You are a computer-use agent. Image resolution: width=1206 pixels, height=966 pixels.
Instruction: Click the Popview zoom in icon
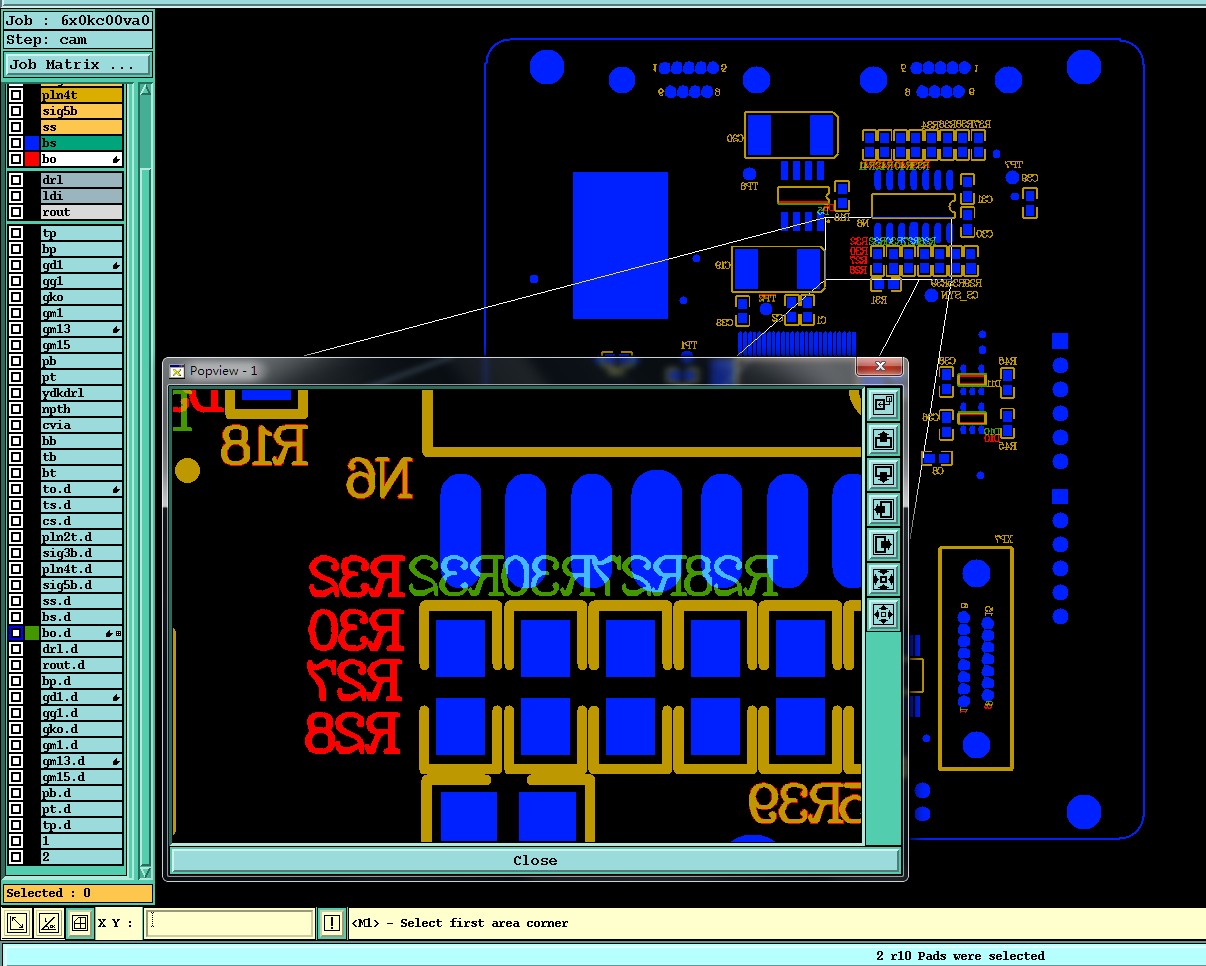pos(883,579)
